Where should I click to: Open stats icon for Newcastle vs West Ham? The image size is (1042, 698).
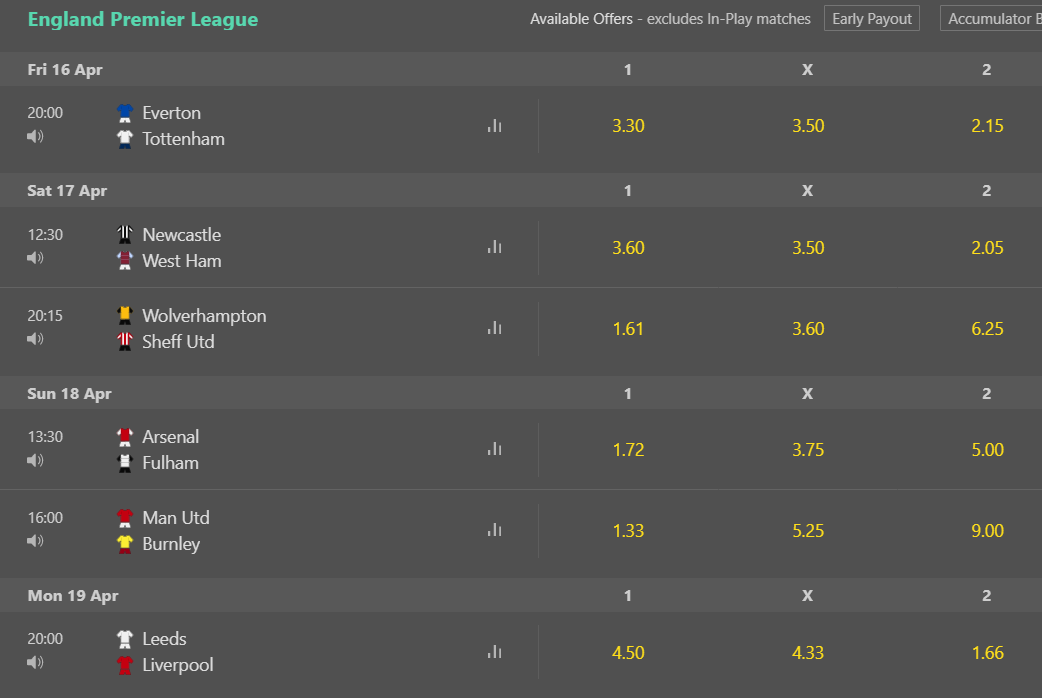494,247
